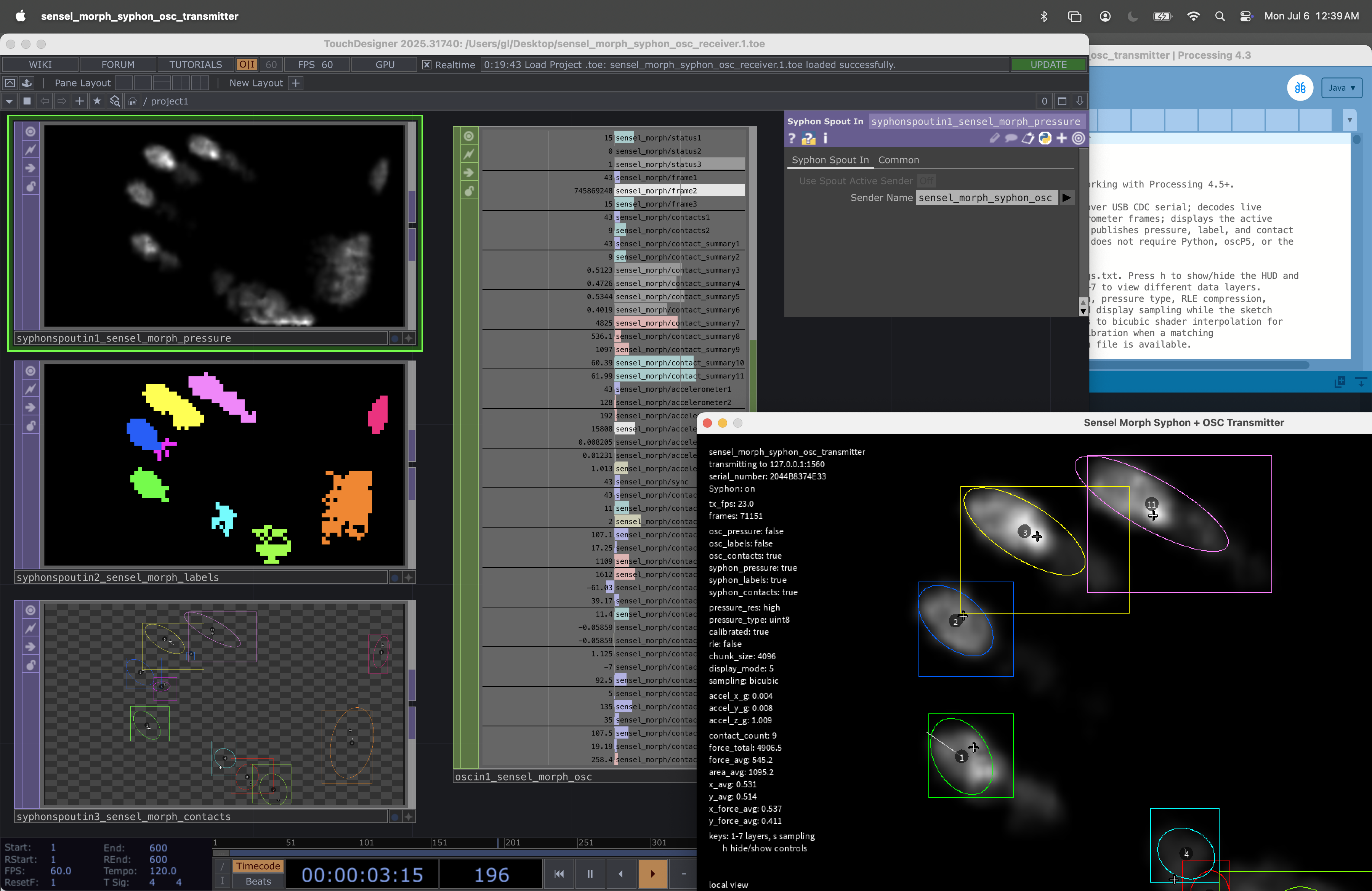Click reset to start playback button
The width and height of the screenshot is (1372, 891).
coord(559,874)
